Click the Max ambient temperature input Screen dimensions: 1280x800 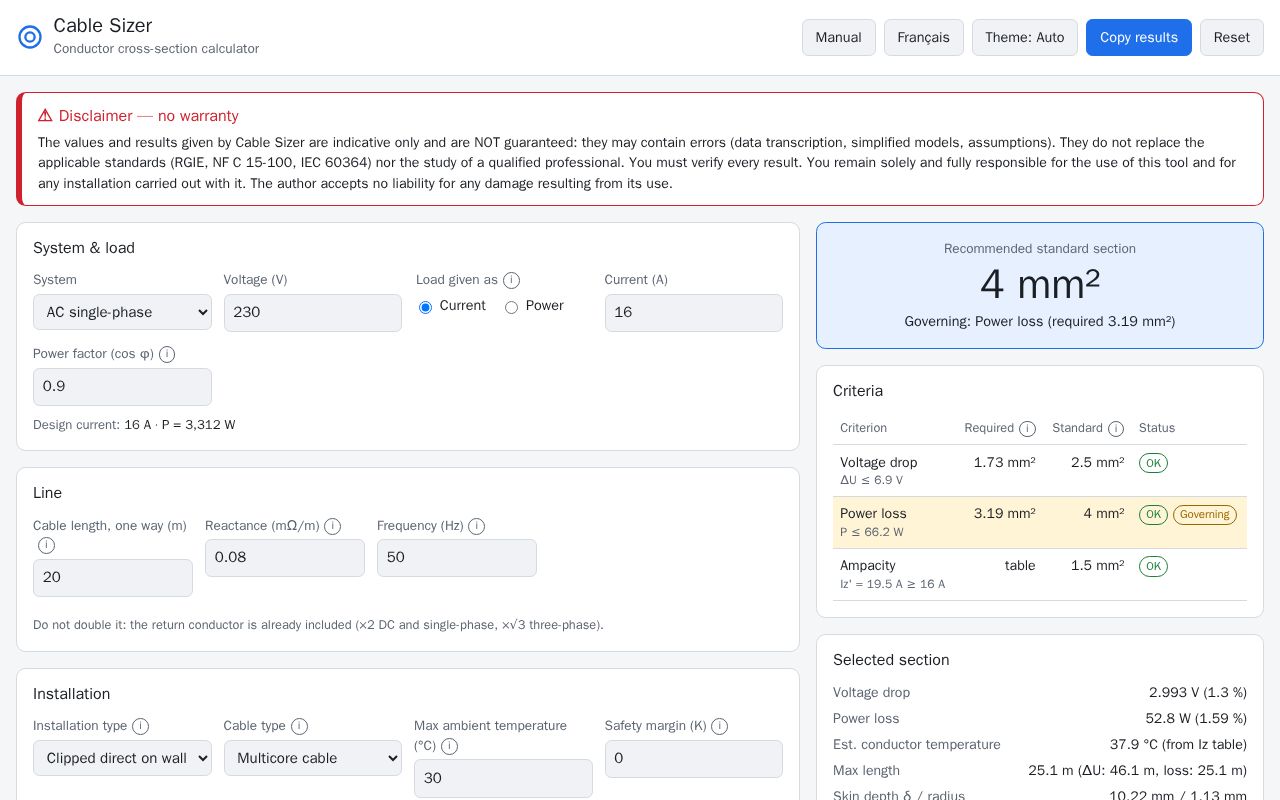click(x=503, y=778)
